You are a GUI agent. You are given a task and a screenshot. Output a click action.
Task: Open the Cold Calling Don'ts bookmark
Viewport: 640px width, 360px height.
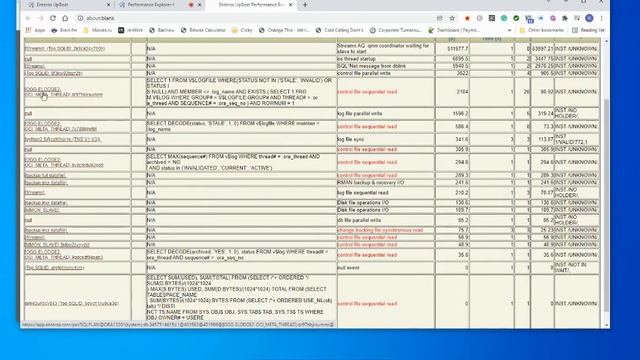340,30
